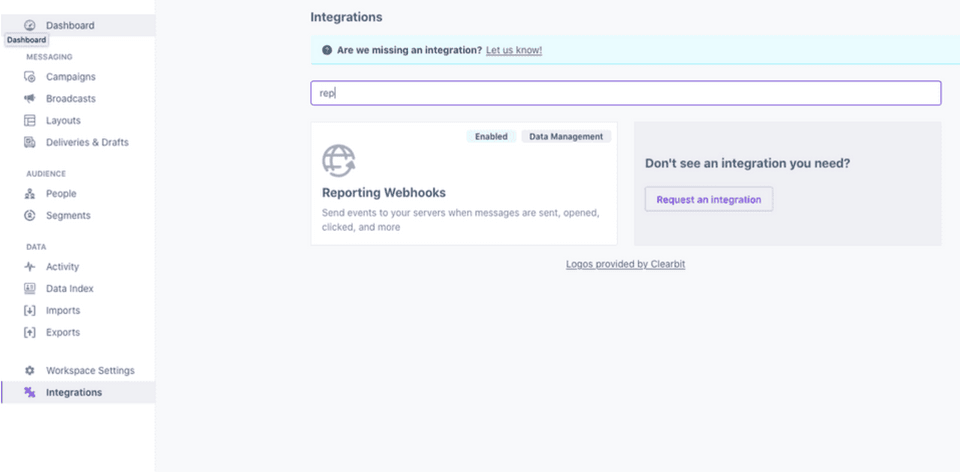
Task: Click the Enabled status badge
Action: 491,137
